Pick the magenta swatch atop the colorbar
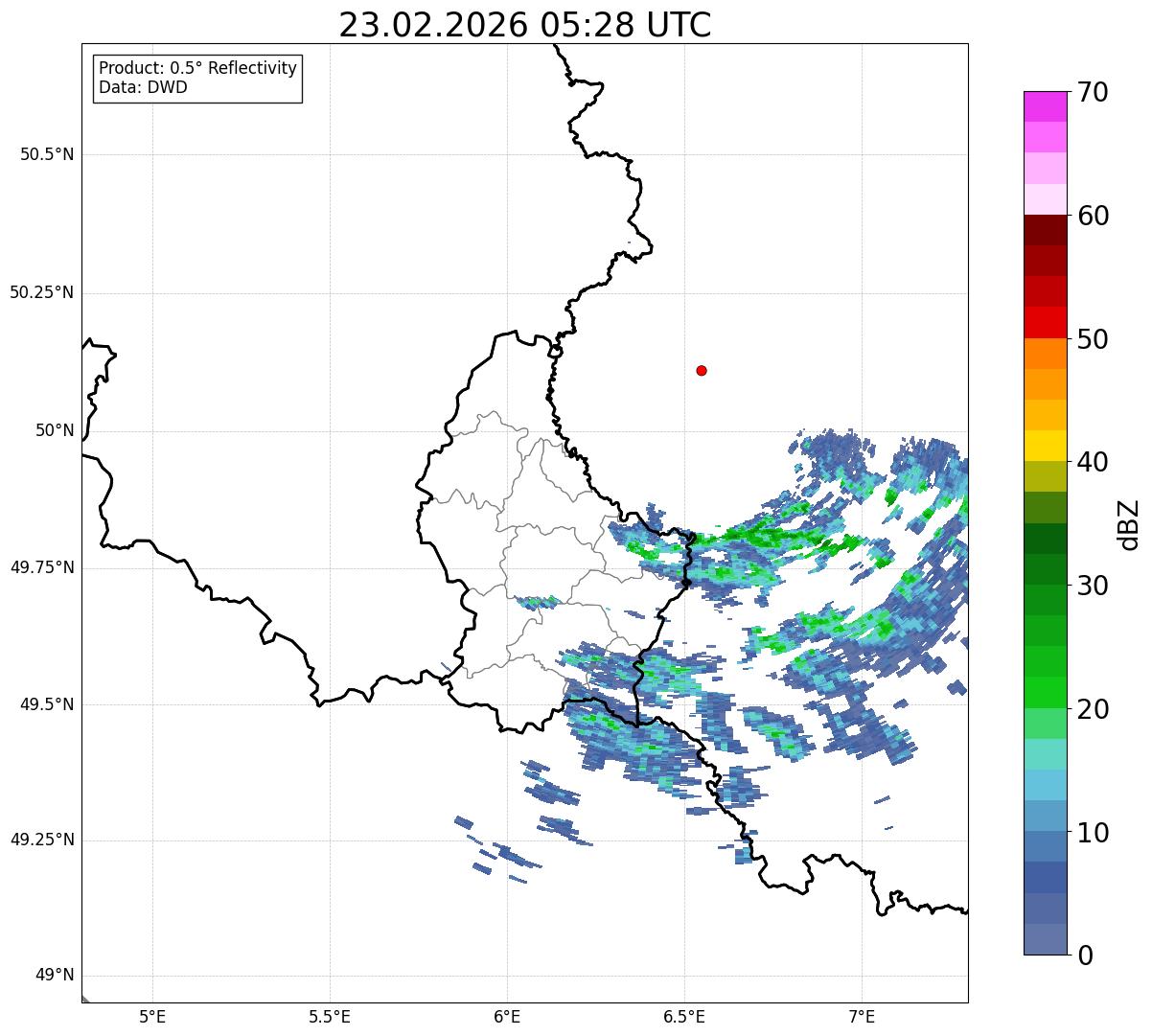The width and height of the screenshot is (1152, 1036). click(x=1045, y=106)
